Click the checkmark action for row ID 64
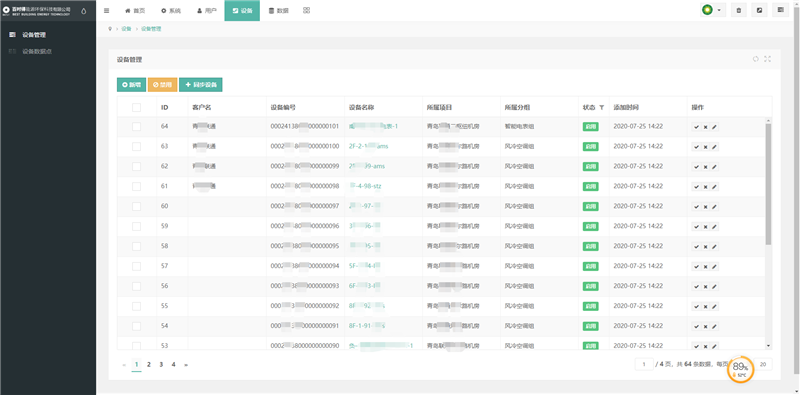This screenshot has height=395, width=800. click(x=696, y=128)
